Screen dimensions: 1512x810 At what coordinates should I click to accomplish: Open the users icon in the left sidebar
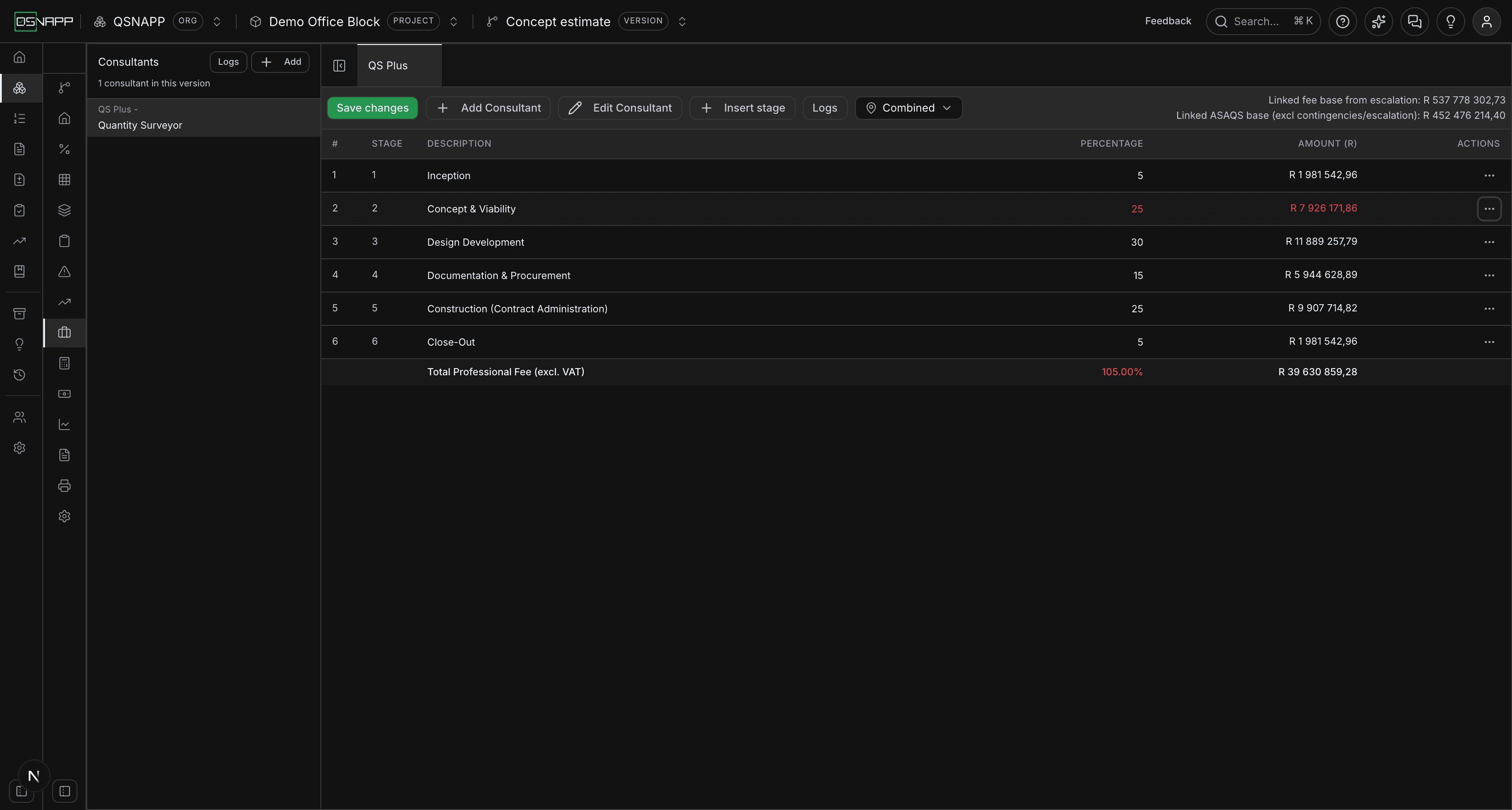click(19, 417)
